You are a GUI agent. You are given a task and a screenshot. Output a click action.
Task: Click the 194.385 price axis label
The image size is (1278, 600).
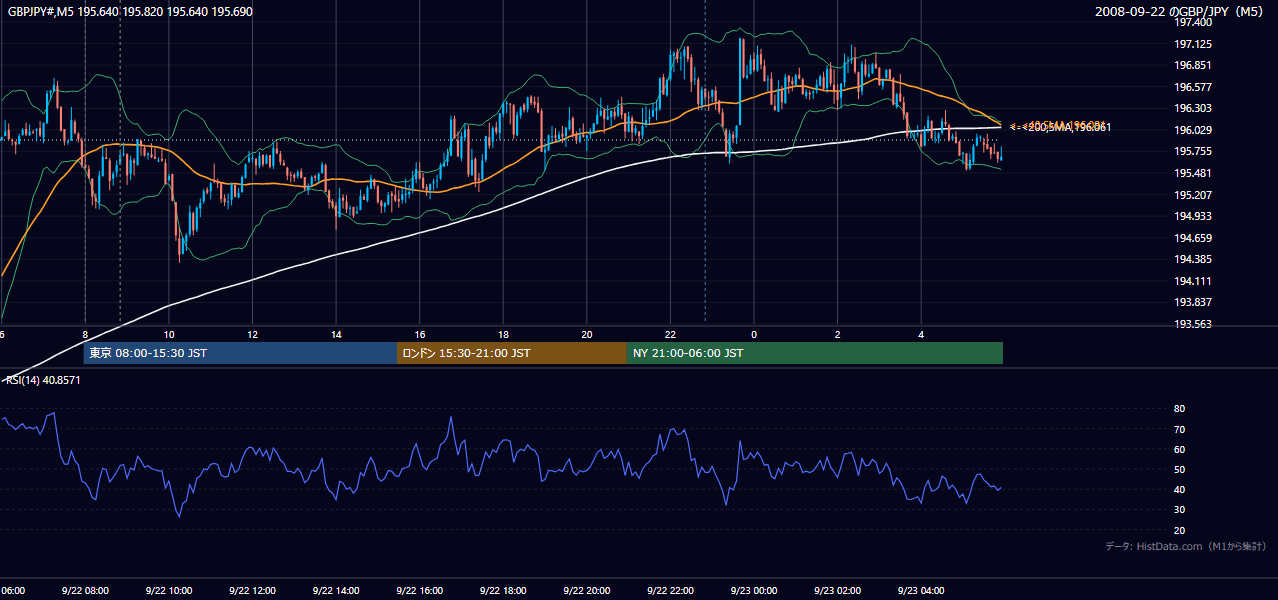point(1194,259)
